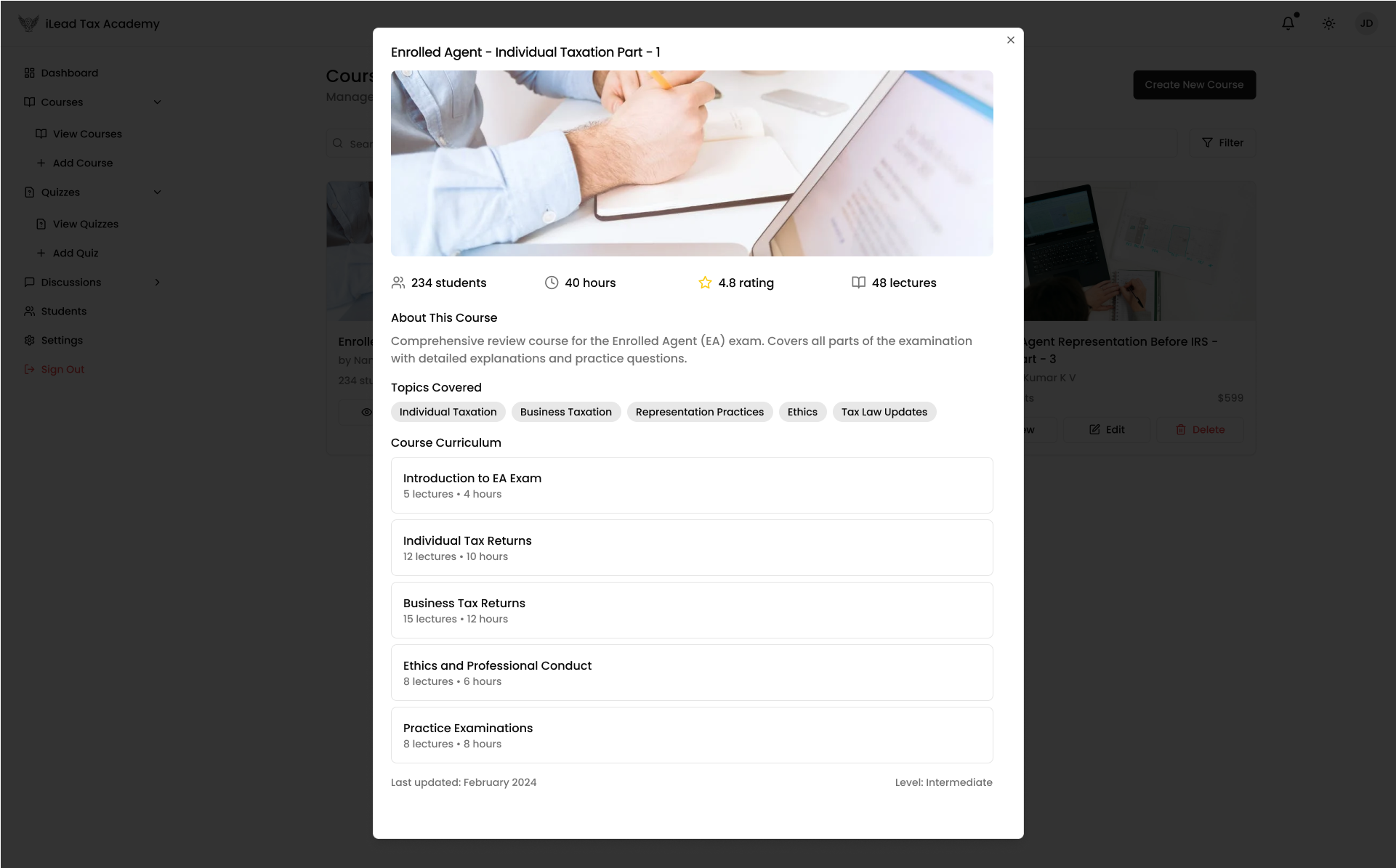Toggle iLead Tax Academy logo link
The image size is (1396, 868).
point(89,22)
